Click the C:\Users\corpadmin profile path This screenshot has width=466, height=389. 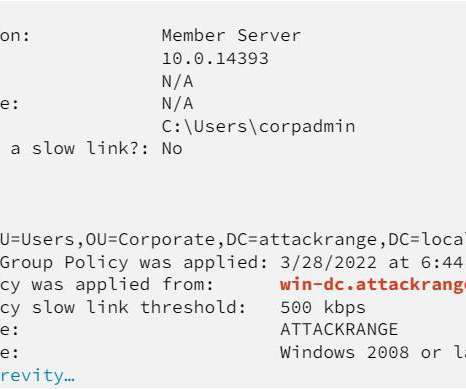tap(259, 127)
